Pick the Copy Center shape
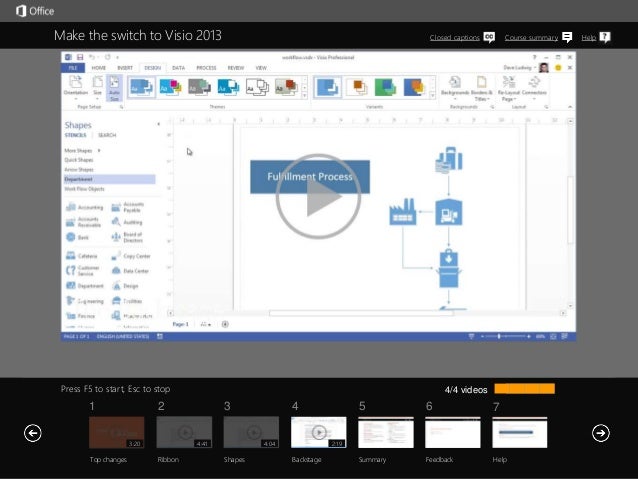The height and width of the screenshot is (479, 638). tap(131, 256)
